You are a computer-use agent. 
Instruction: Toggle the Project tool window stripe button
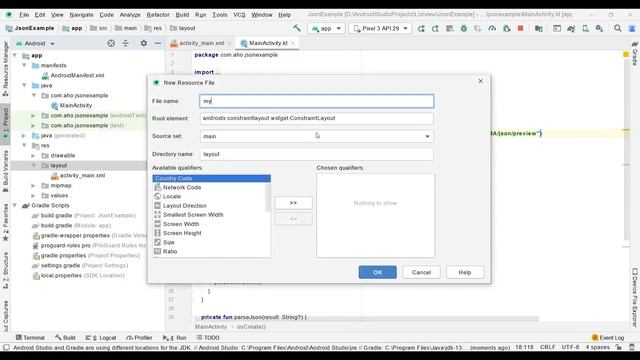point(5,124)
